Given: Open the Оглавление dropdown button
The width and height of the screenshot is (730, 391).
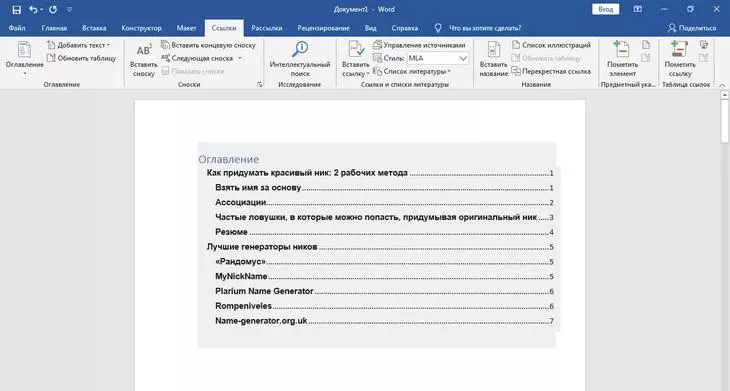Looking at the screenshot, I should point(25,58).
